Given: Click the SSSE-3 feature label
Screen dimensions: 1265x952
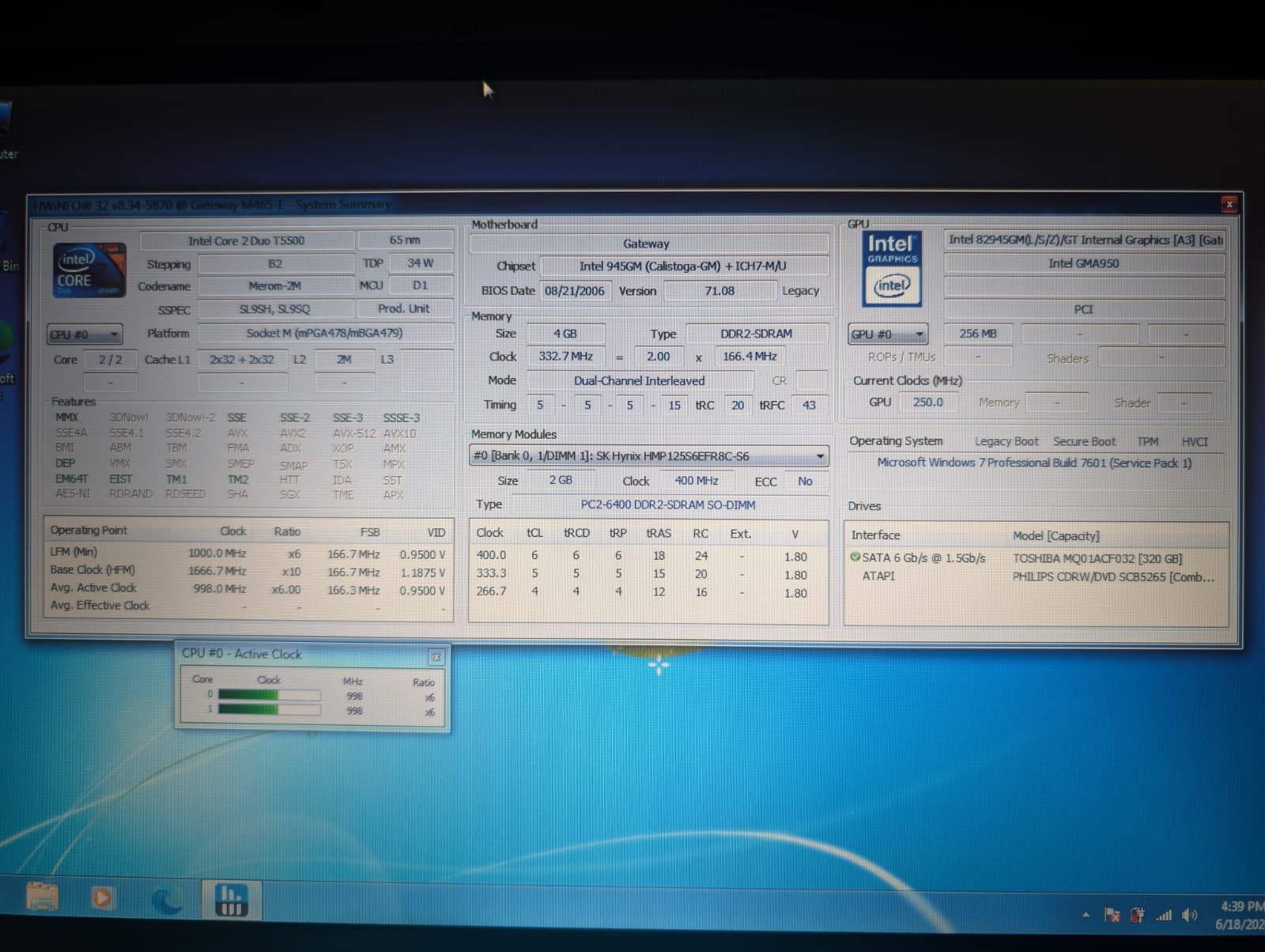Looking at the screenshot, I should click(402, 417).
